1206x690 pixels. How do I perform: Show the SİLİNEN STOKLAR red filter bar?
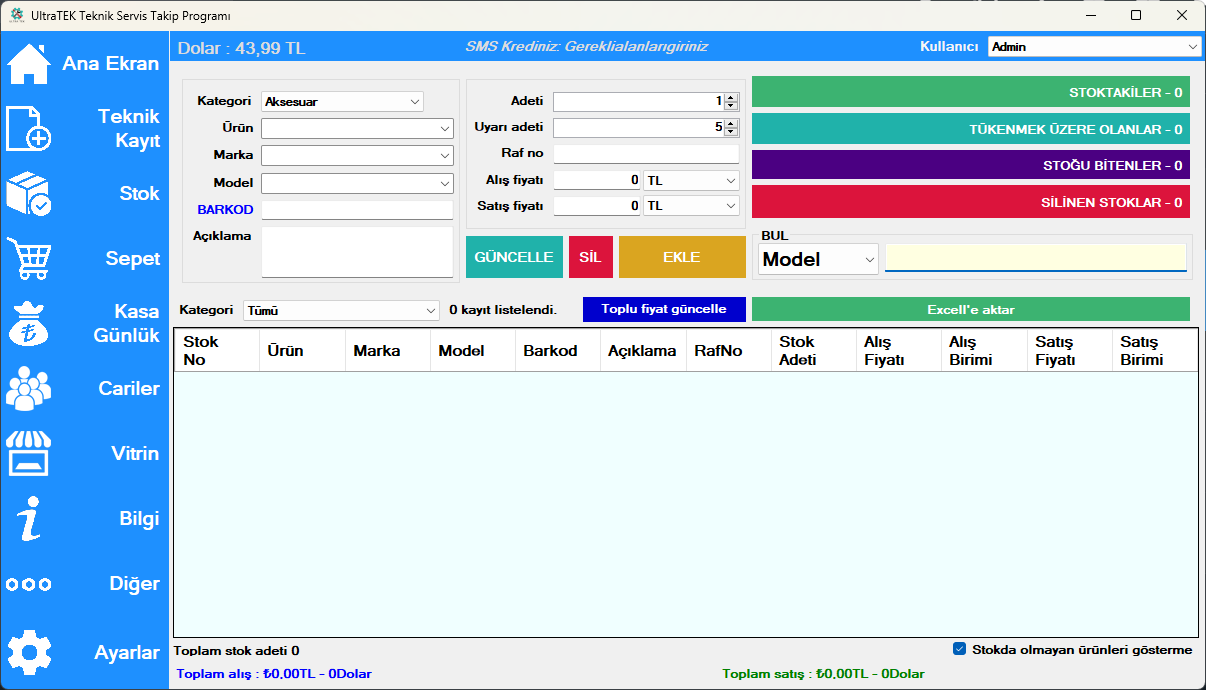click(970, 202)
